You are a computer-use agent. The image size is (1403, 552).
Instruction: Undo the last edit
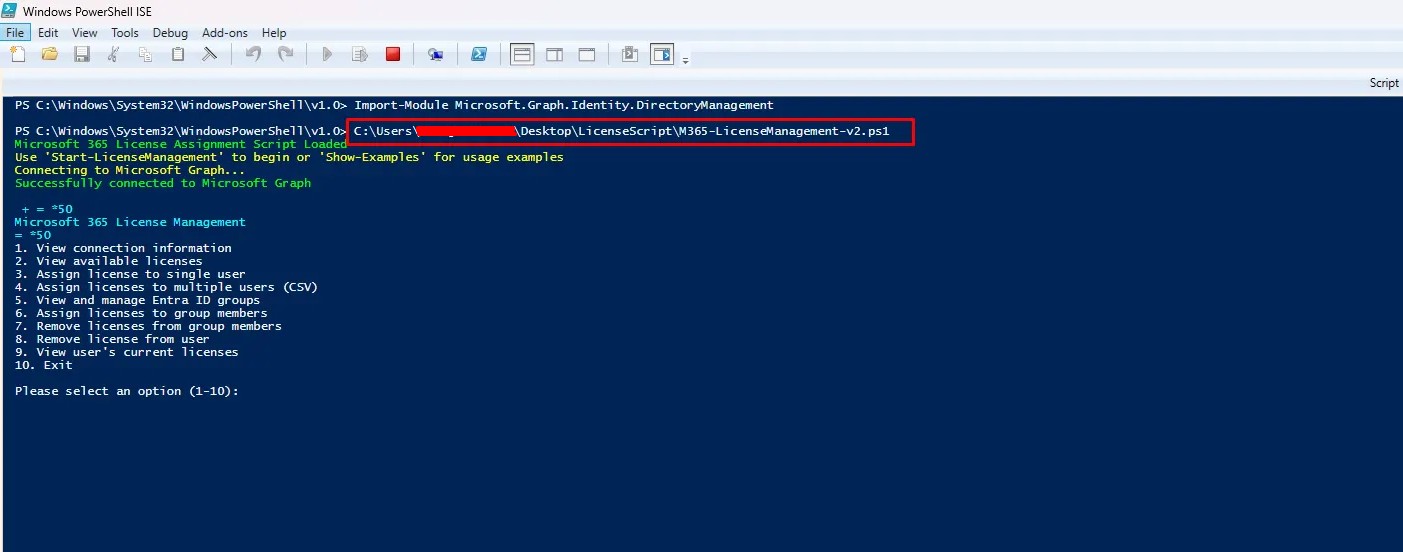[x=253, y=55]
